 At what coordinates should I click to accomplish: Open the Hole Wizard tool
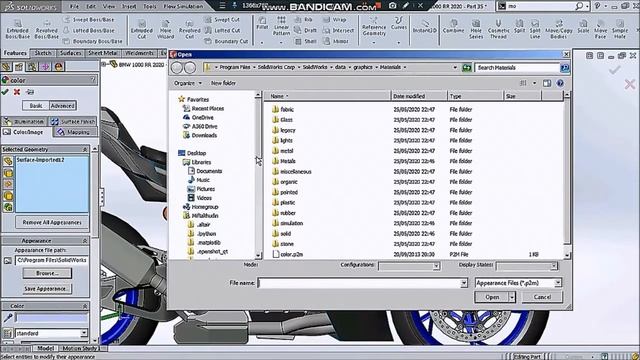(x=165, y=29)
